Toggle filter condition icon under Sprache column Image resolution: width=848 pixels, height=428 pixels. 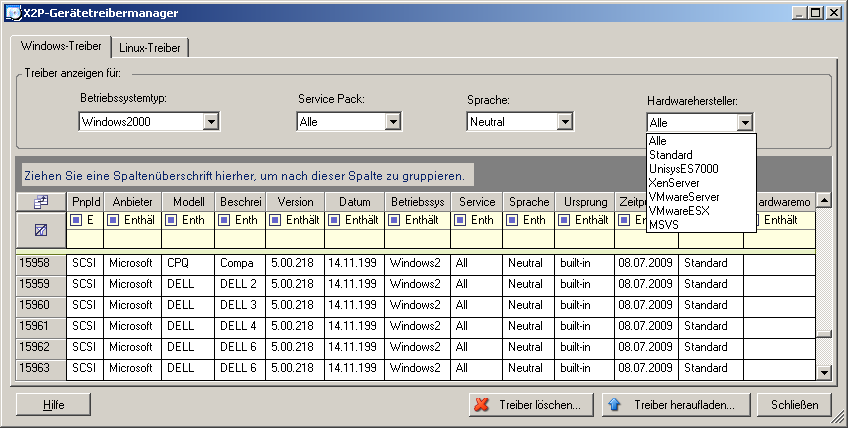click(x=512, y=220)
